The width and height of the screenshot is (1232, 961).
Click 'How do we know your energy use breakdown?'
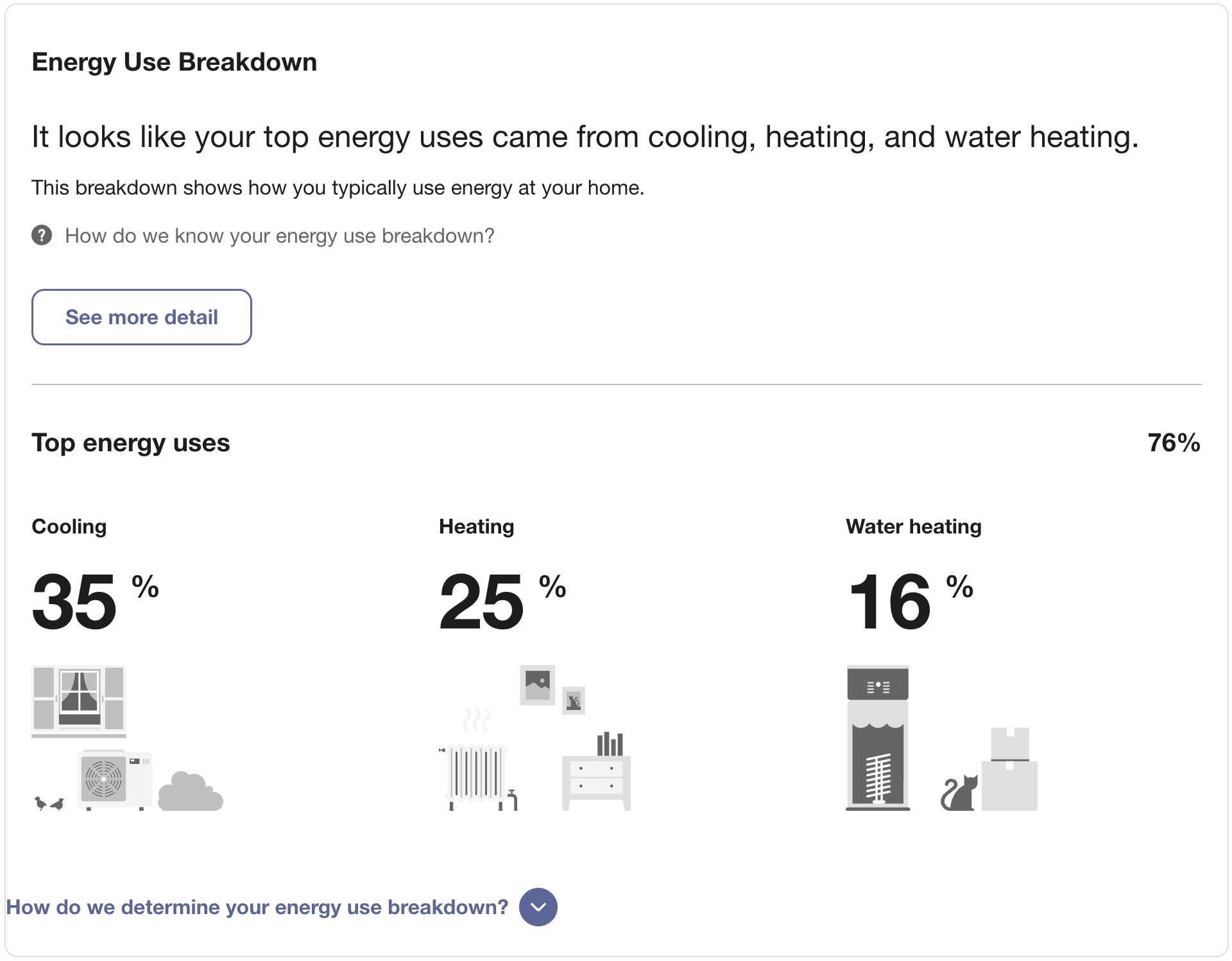[280, 236]
